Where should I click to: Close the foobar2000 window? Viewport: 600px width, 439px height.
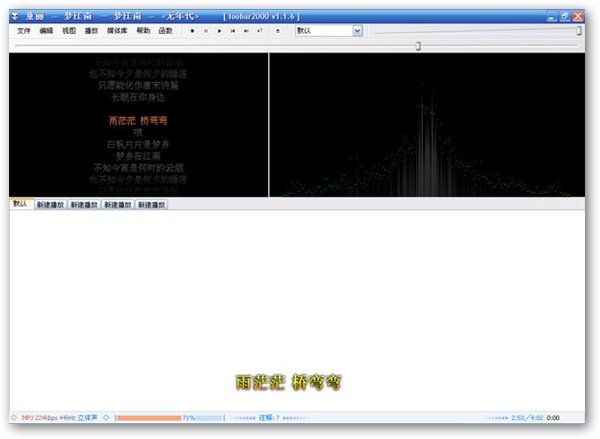click(578, 16)
